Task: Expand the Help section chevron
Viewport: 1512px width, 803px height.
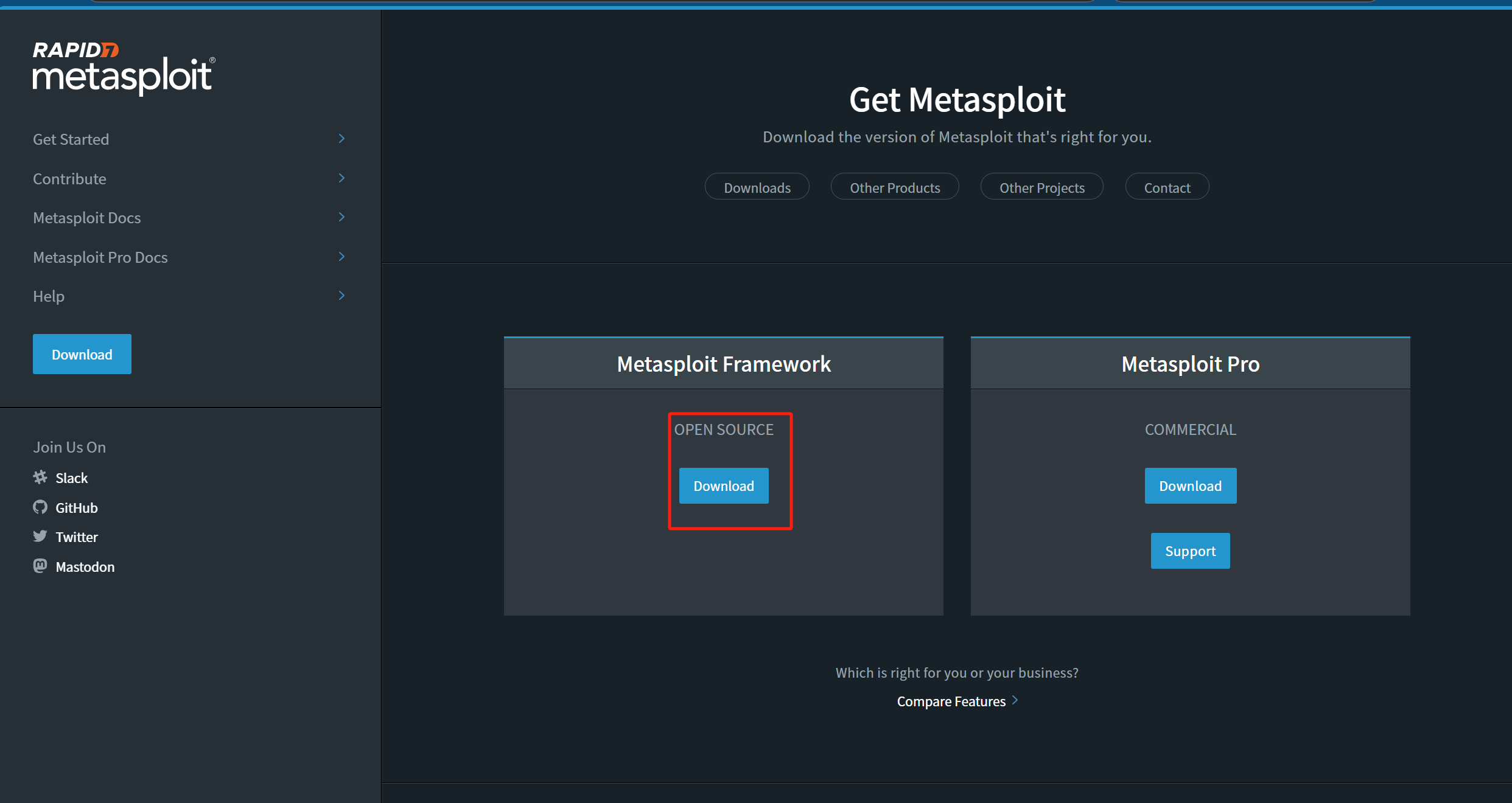Action: 341,296
